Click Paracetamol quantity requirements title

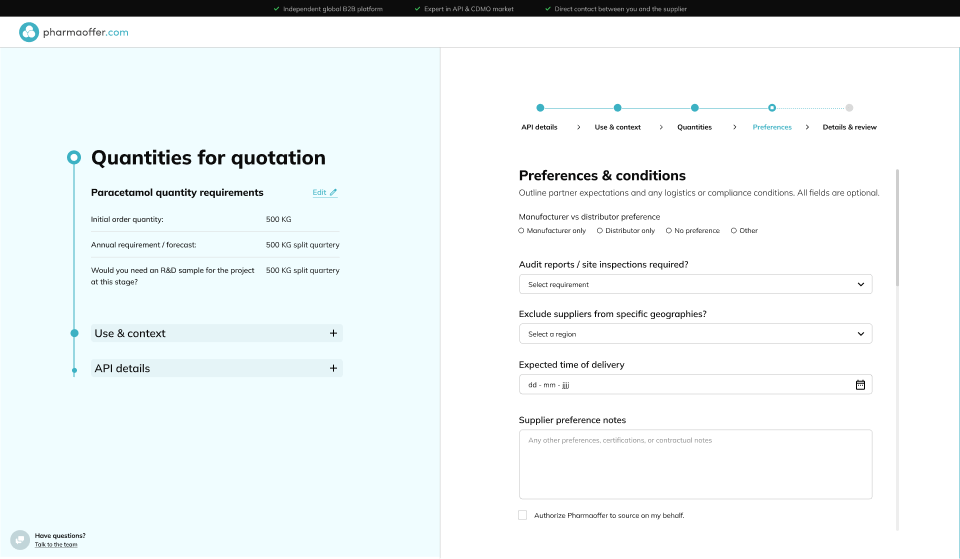[x=177, y=192]
